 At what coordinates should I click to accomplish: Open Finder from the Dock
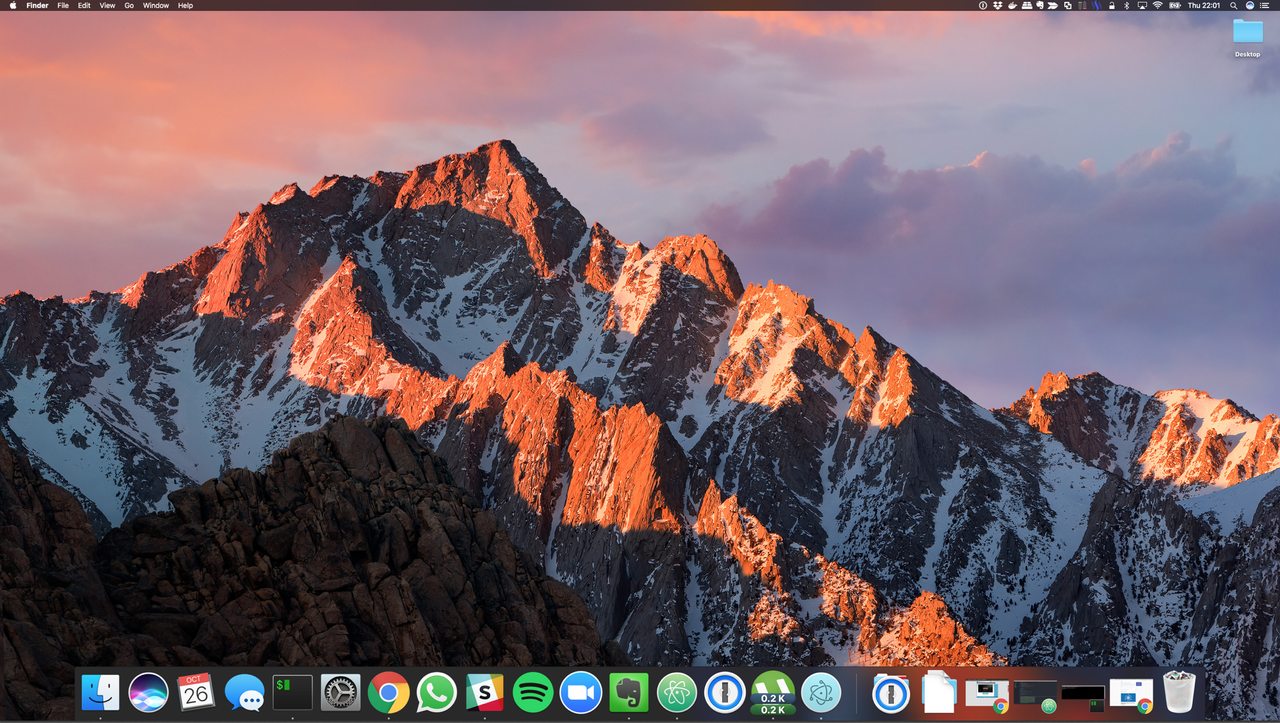tap(100, 692)
